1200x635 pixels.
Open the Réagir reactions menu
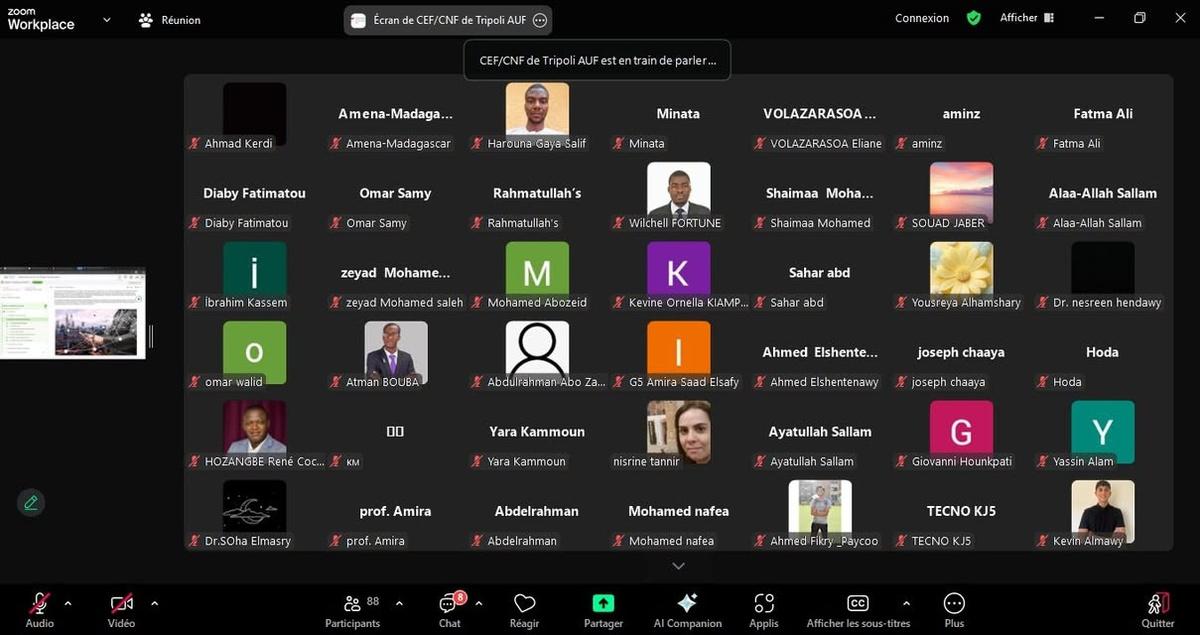[524, 609]
